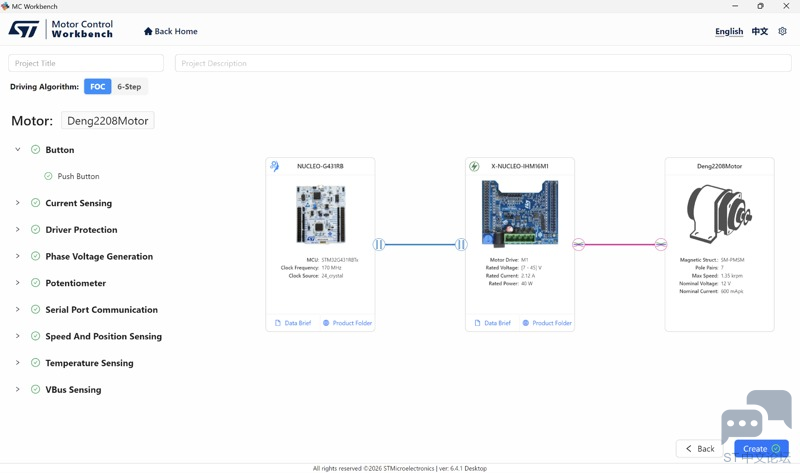This screenshot has height=473, width=800.
Task: Expand the Phase Voltage Generation section
Action: point(18,256)
